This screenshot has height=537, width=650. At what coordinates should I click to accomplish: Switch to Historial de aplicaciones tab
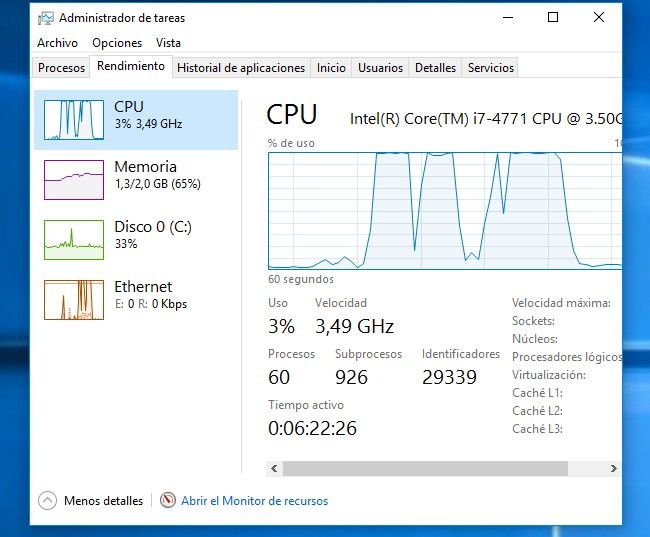pos(241,68)
